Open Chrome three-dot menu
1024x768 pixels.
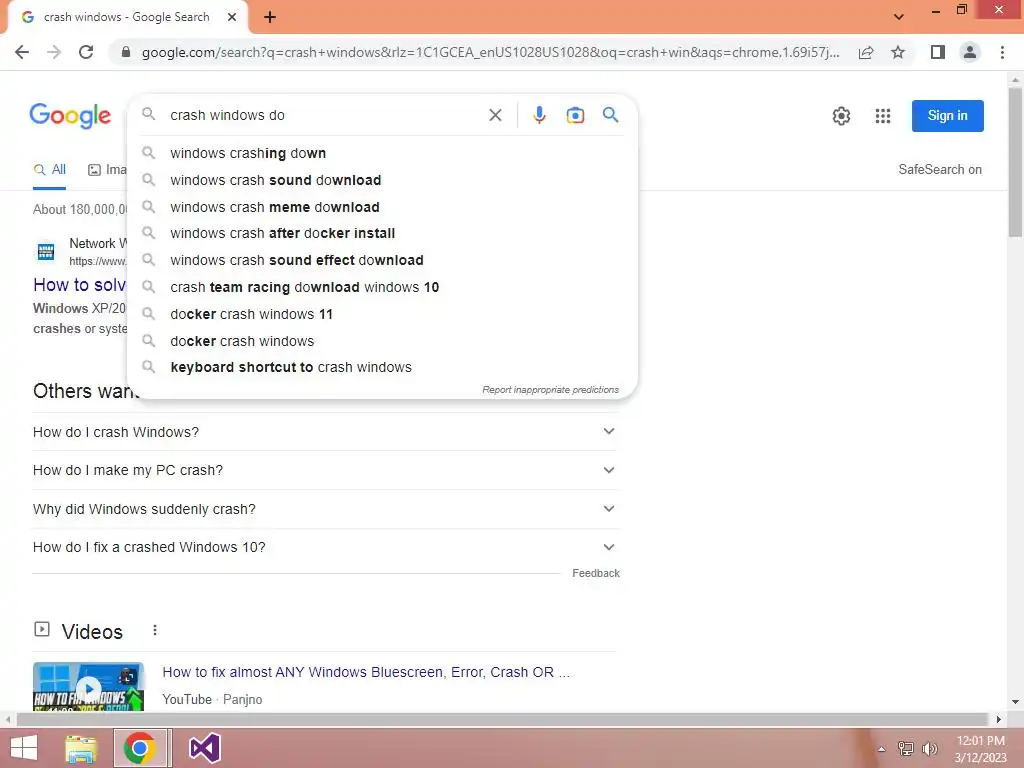[x=1002, y=52]
